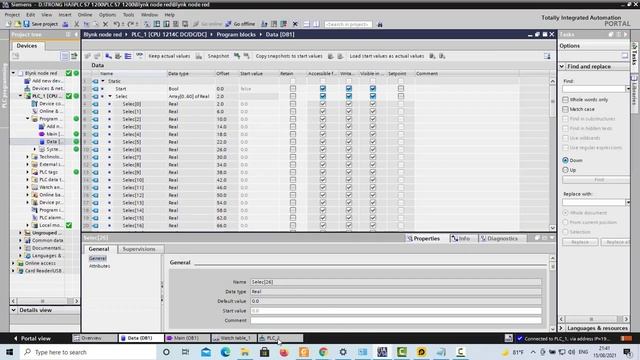Switch to the Diagnostics tab
Image resolution: width=640 pixels, height=360 pixels.
click(x=499, y=238)
